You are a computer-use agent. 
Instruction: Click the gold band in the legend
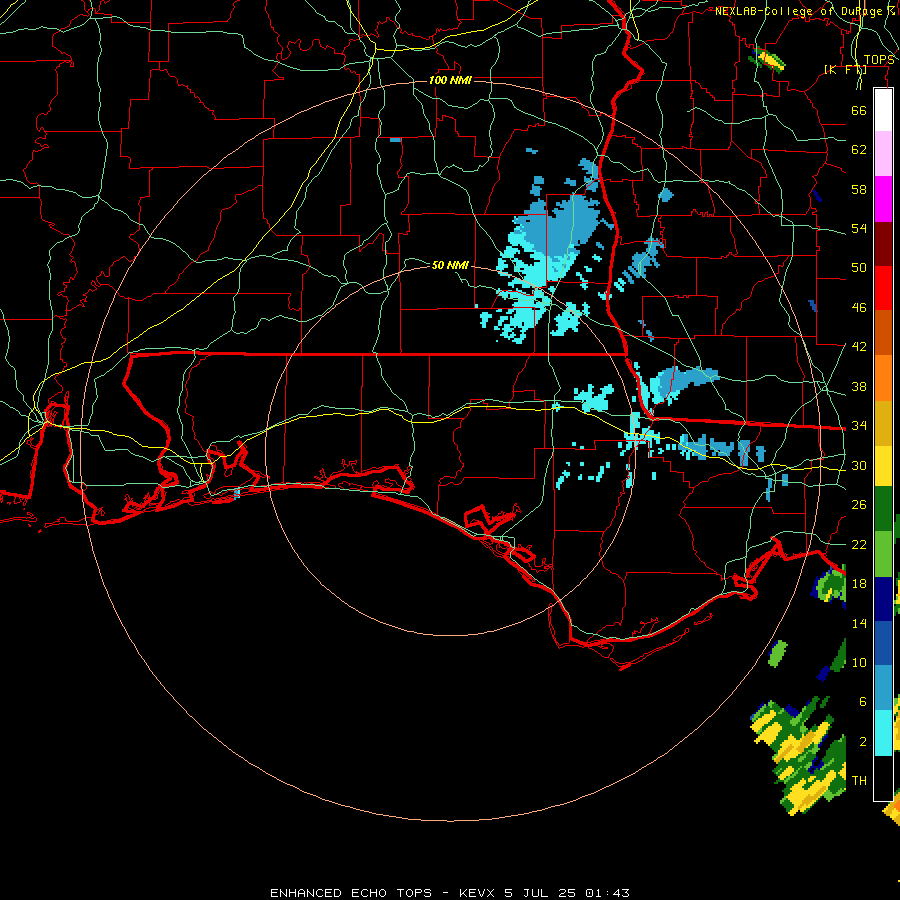(883, 423)
